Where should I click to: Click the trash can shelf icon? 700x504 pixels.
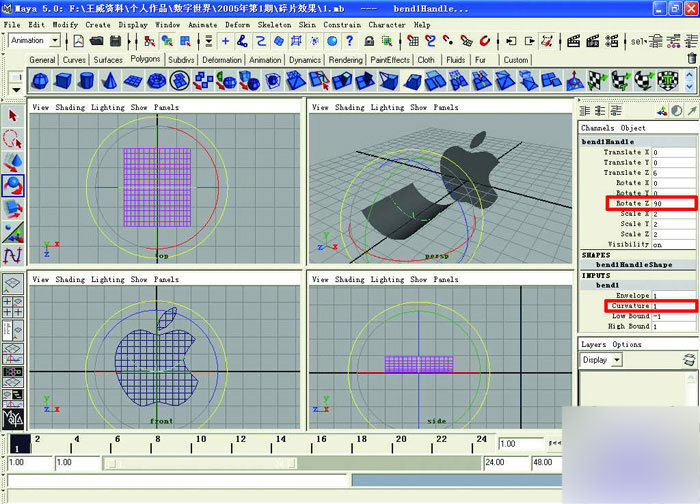pyautogui.click(x=692, y=58)
